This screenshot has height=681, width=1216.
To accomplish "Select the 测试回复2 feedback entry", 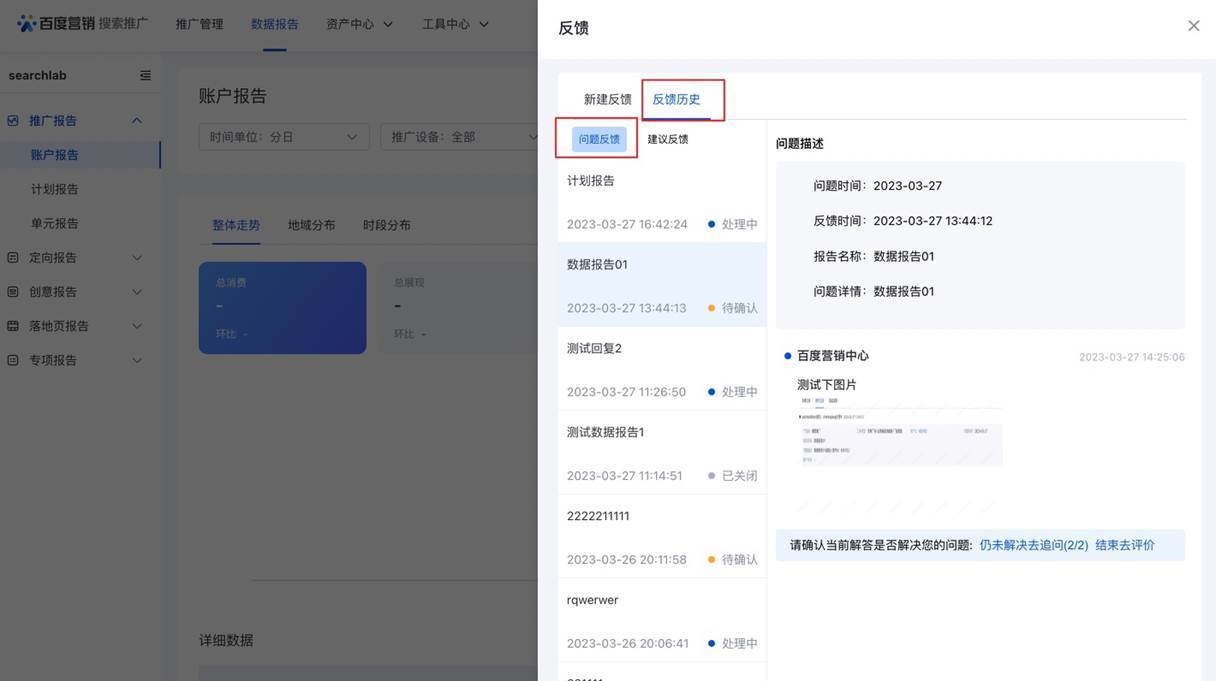I will click(x=662, y=368).
